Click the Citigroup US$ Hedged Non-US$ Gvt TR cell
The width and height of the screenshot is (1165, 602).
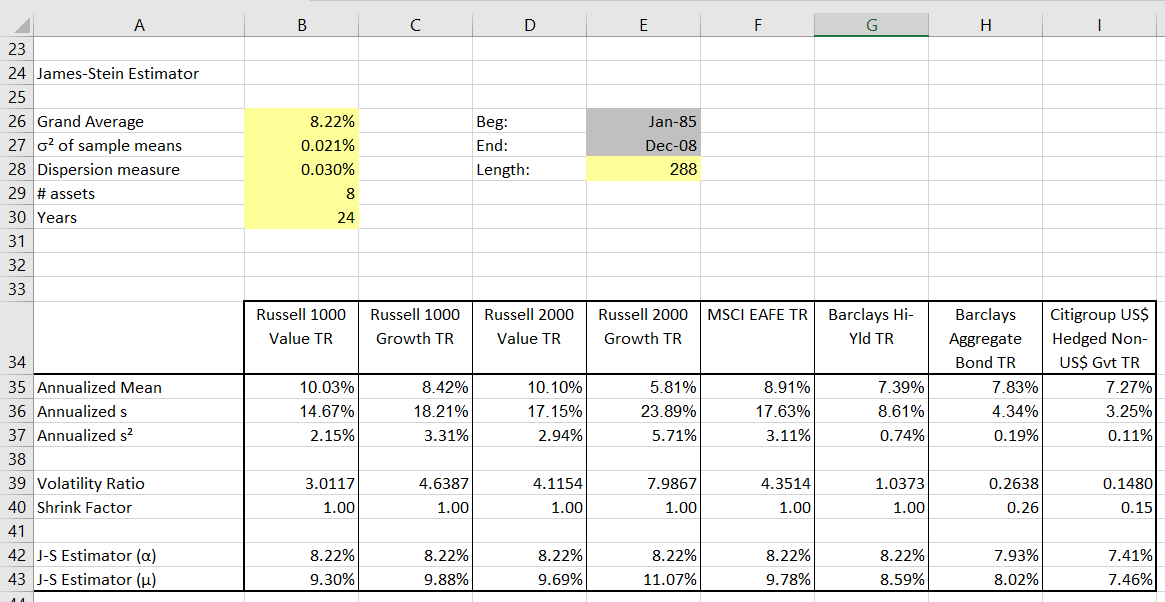(1100, 338)
